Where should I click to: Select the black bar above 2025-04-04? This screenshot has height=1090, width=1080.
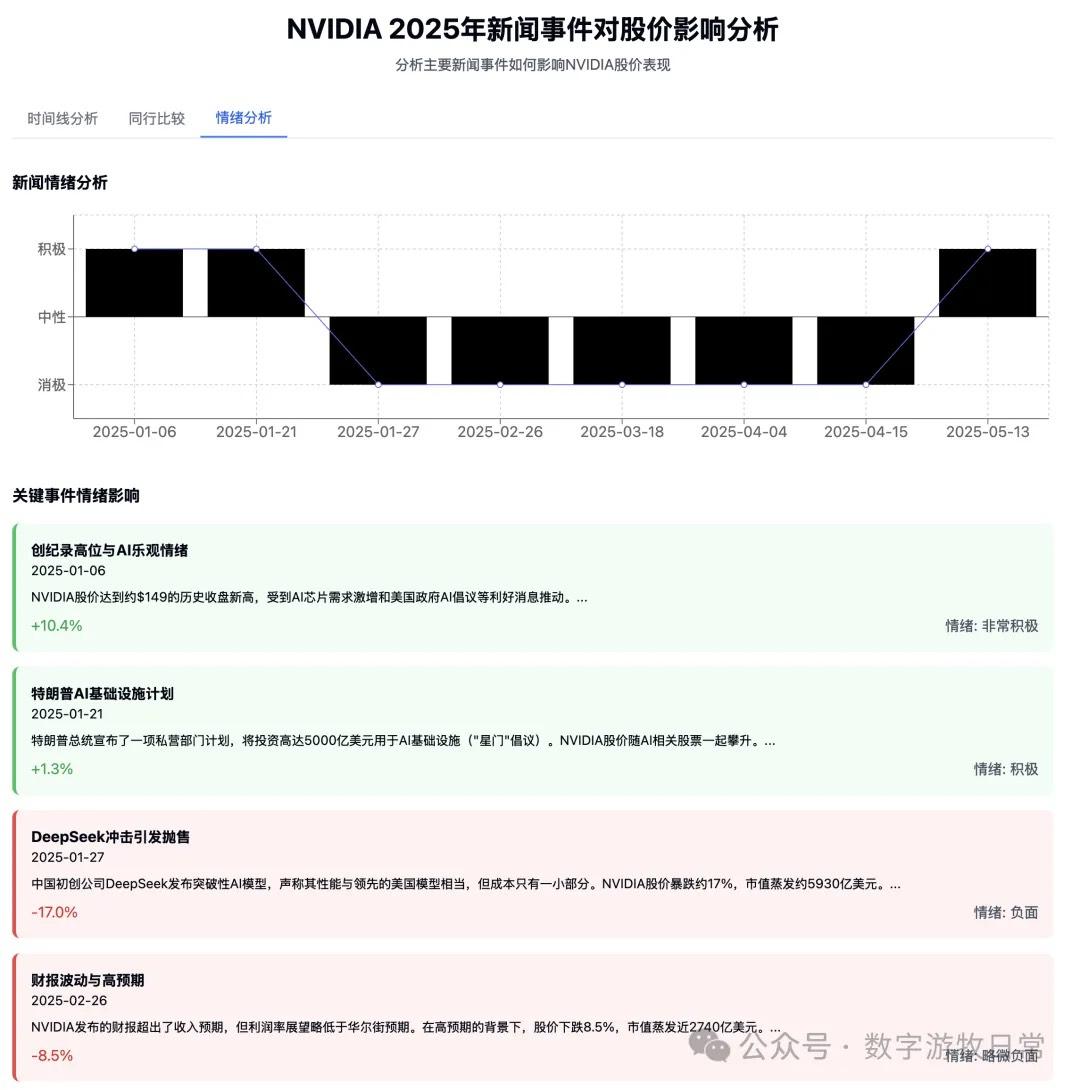point(744,350)
